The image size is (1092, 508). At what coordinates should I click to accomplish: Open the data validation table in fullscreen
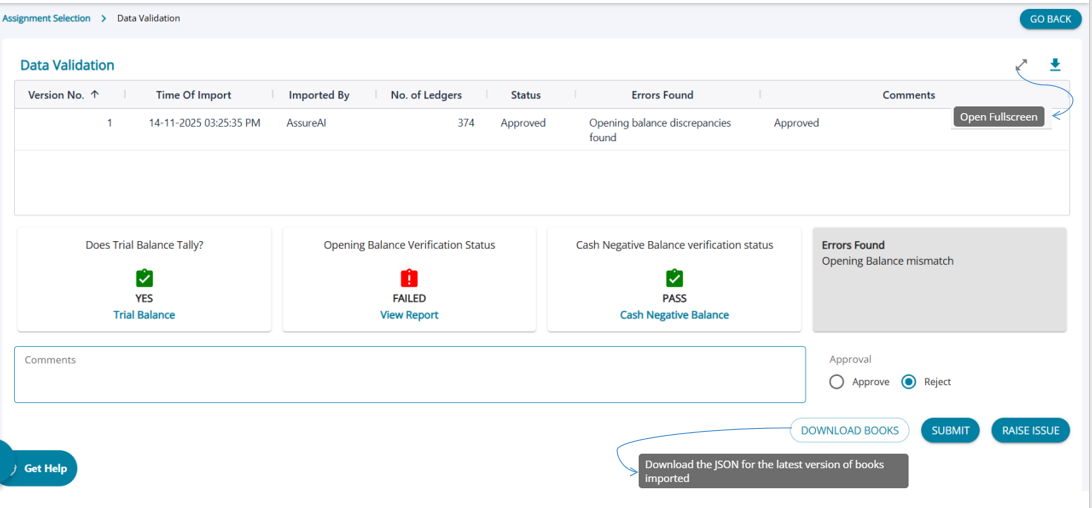(x=1021, y=66)
